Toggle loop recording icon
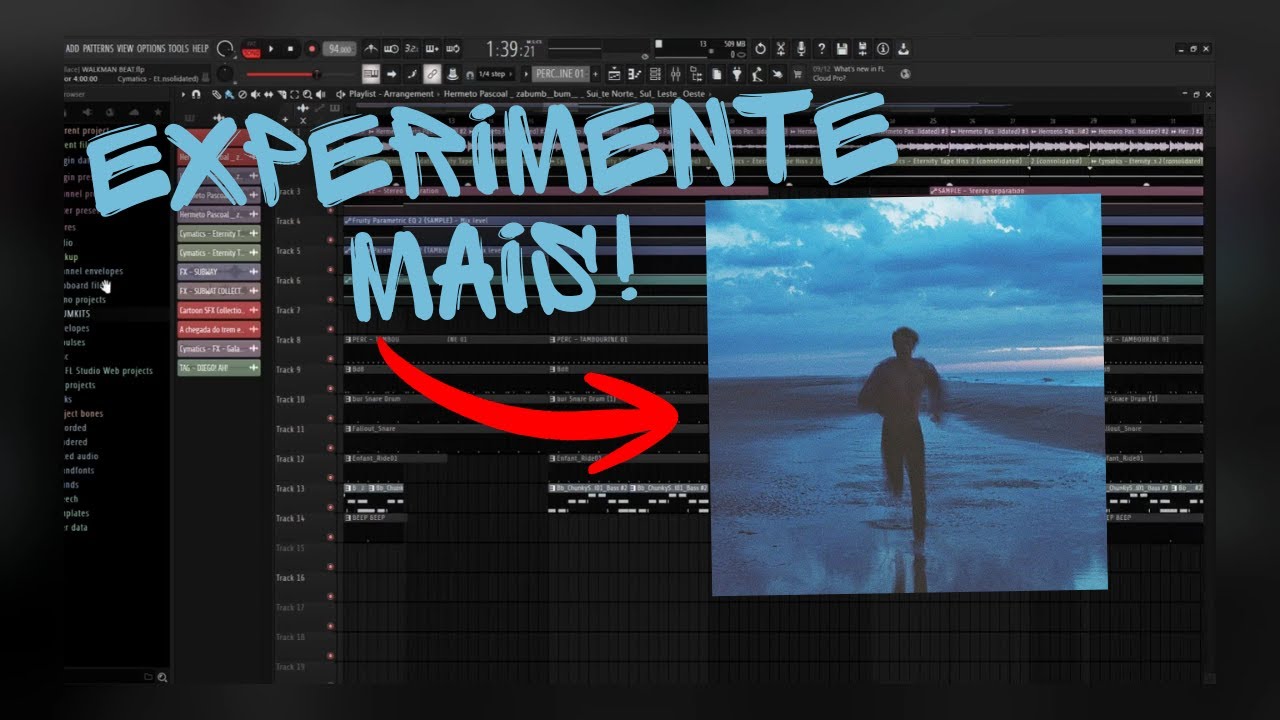 coord(453,49)
